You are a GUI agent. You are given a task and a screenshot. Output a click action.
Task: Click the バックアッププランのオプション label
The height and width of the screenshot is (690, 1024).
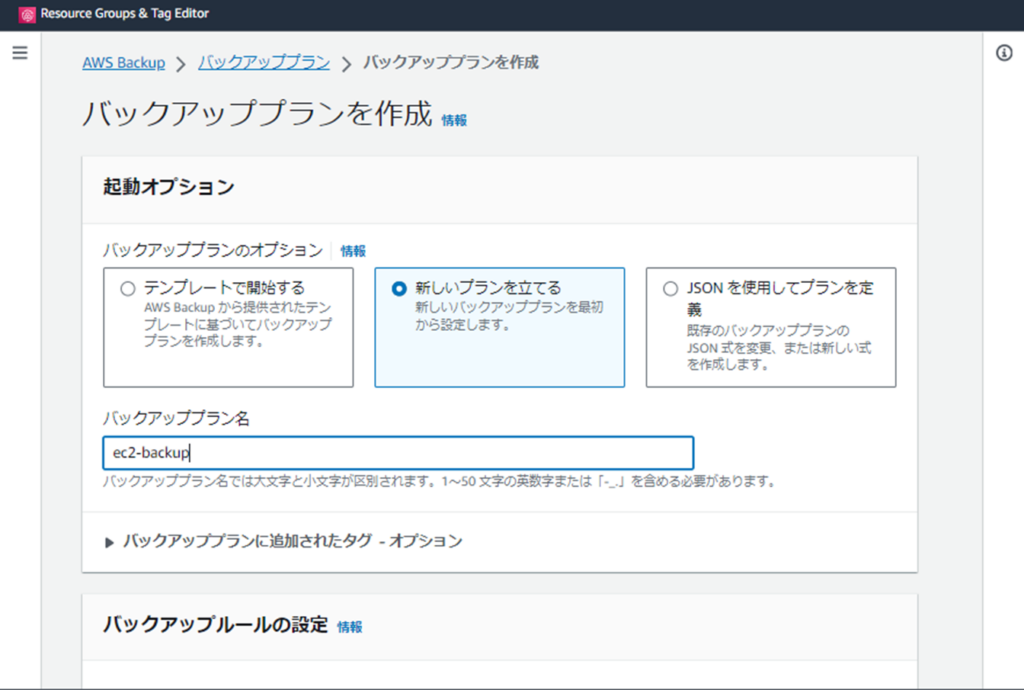(213, 251)
